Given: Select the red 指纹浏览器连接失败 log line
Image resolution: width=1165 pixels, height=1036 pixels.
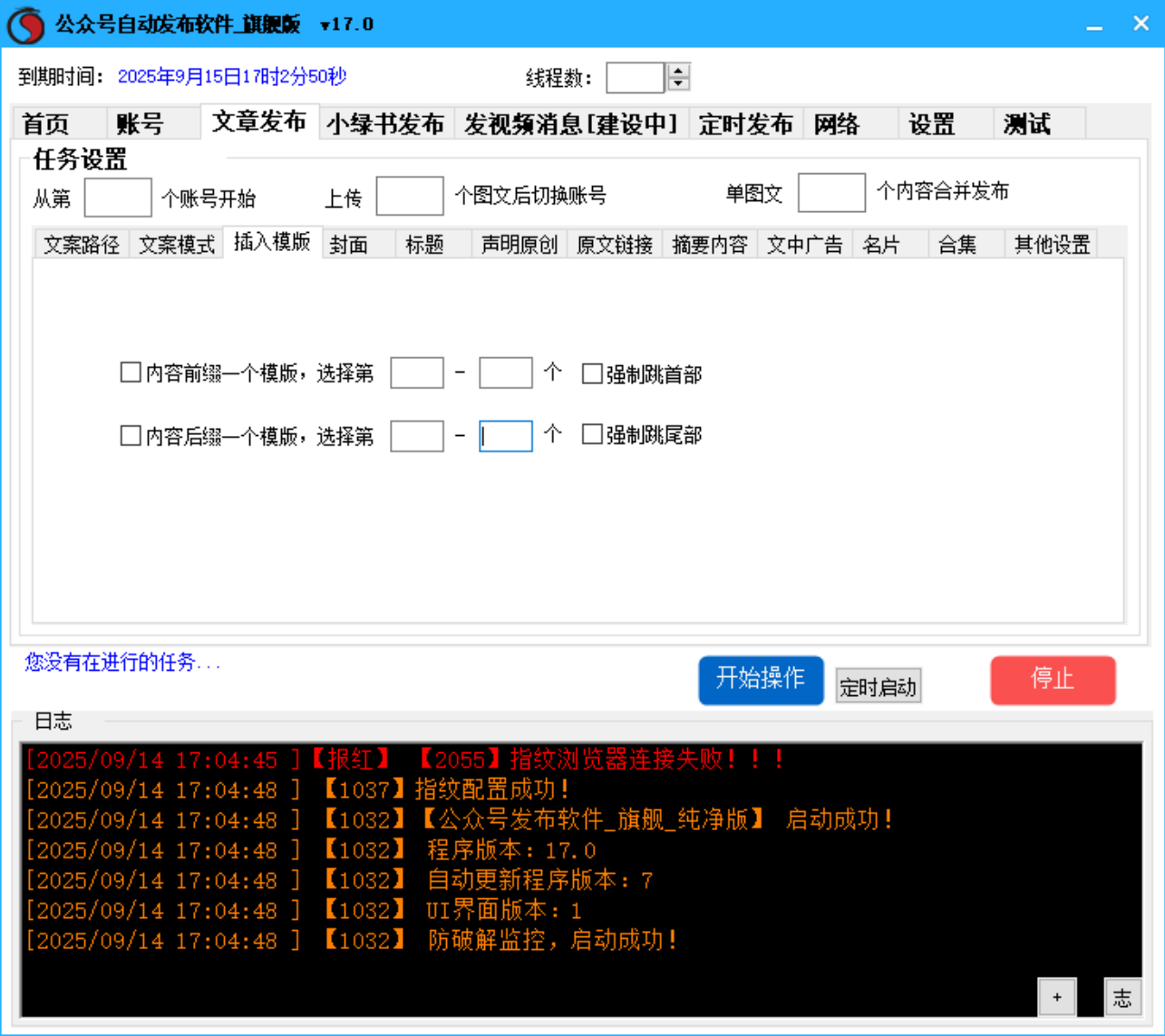Looking at the screenshot, I should coord(404,760).
